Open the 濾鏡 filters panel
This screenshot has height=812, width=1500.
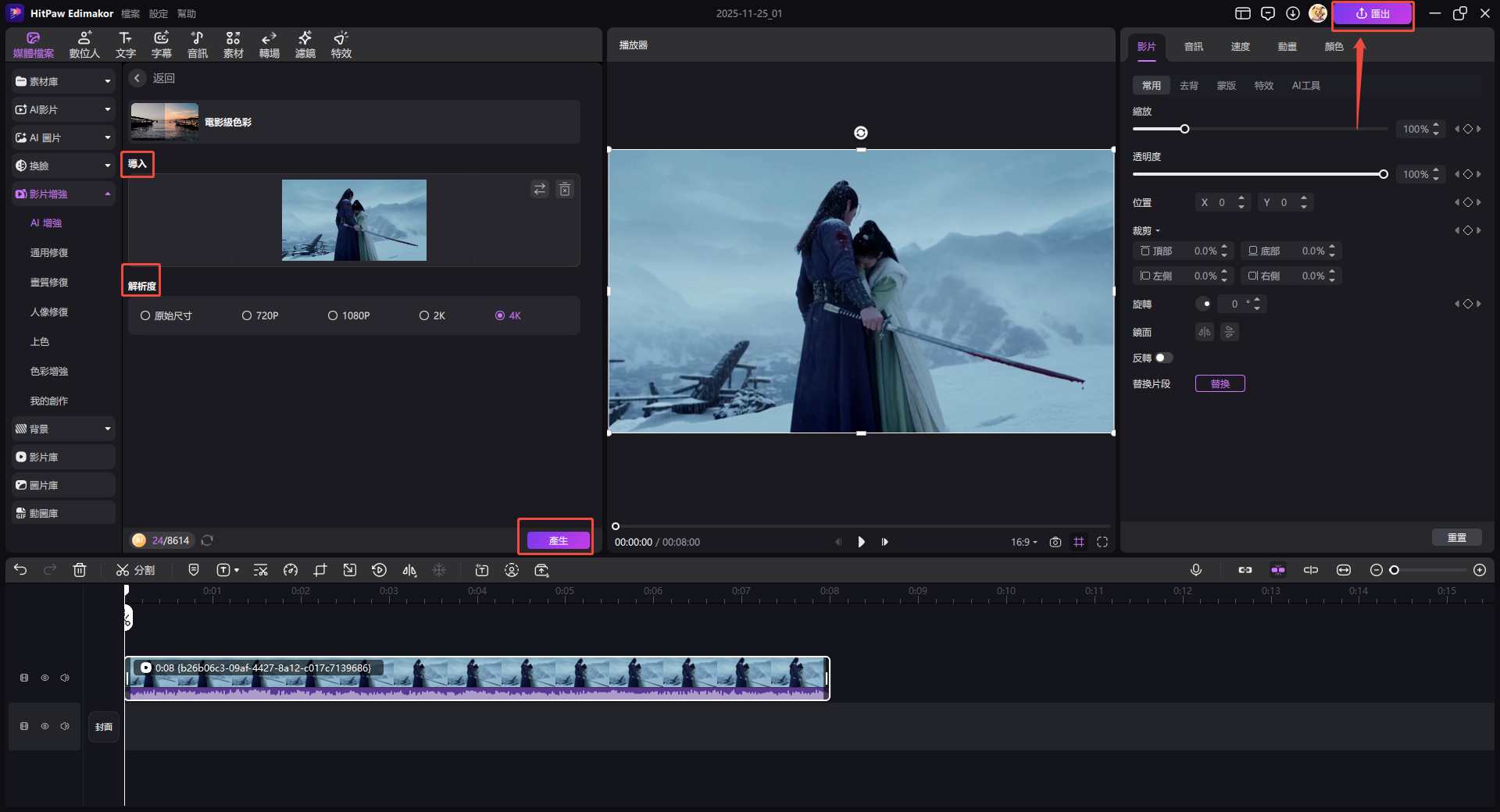[305, 45]
